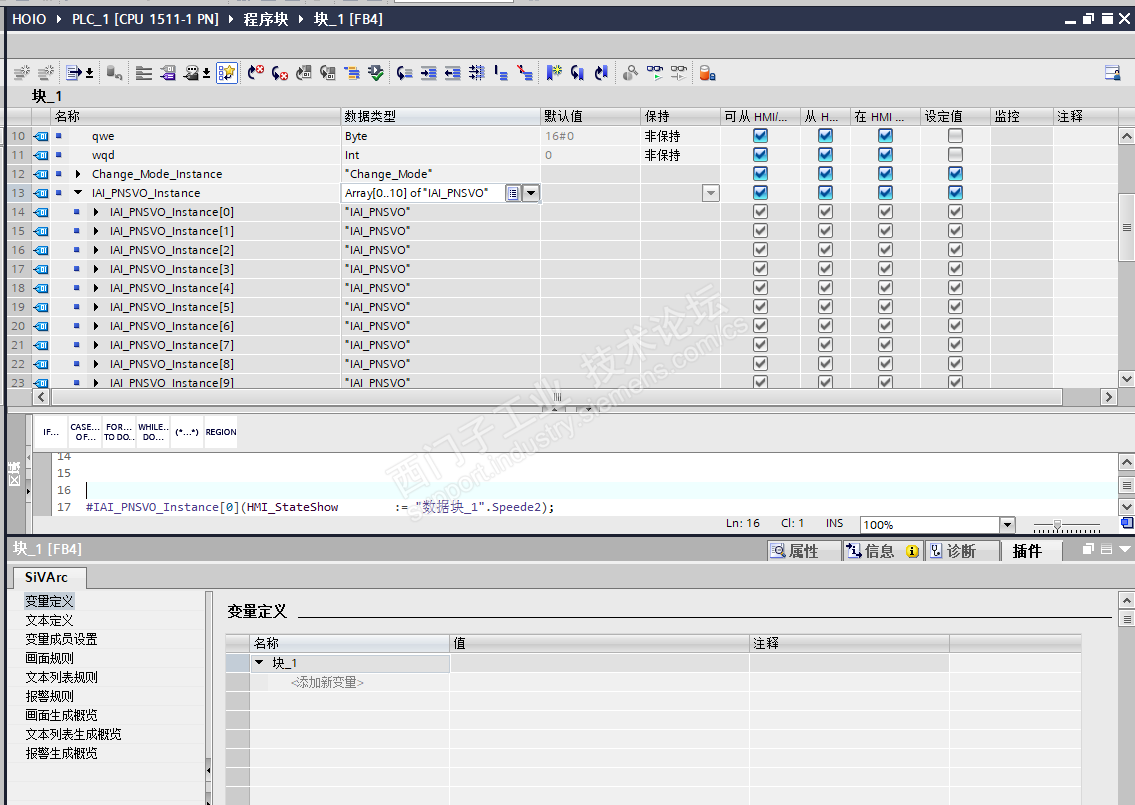The height and width of the screenshot is (805, 1135).
Task: Toggle HMI accessible checkbox for IAI_PNSVO_Instance row
Action: [760, 193]
